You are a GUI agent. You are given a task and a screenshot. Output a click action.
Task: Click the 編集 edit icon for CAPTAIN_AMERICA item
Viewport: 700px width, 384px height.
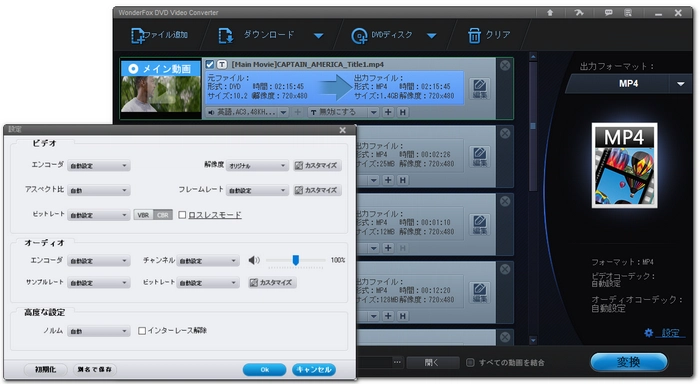coord(479,88)
